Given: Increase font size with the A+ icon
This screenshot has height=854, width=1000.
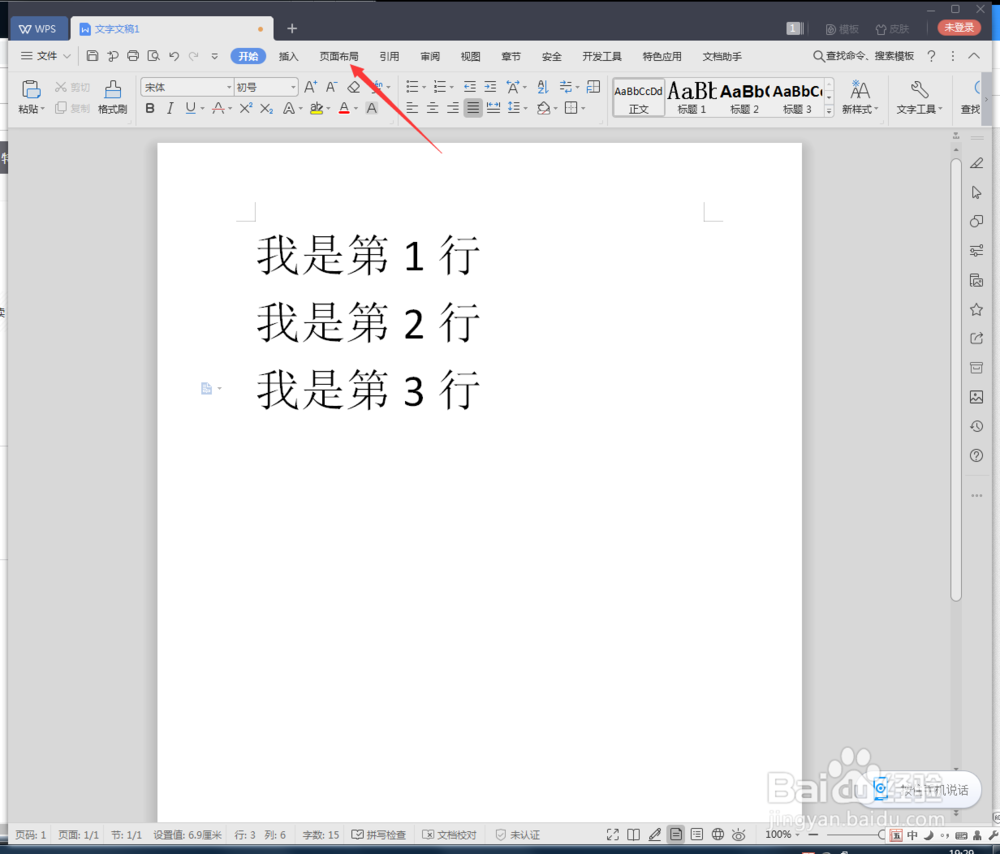Looking at the screenshot, I should [x=311, y=87].
